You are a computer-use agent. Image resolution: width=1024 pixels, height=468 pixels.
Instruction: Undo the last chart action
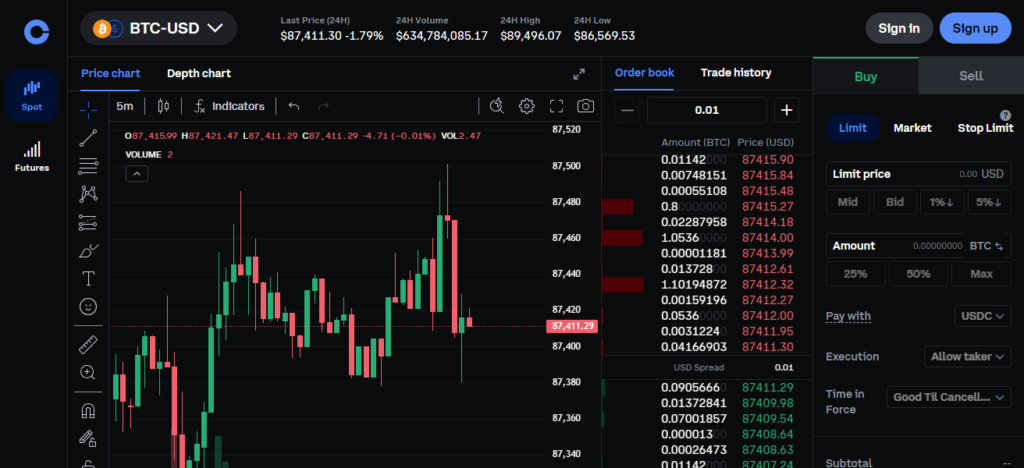point(294,106)
